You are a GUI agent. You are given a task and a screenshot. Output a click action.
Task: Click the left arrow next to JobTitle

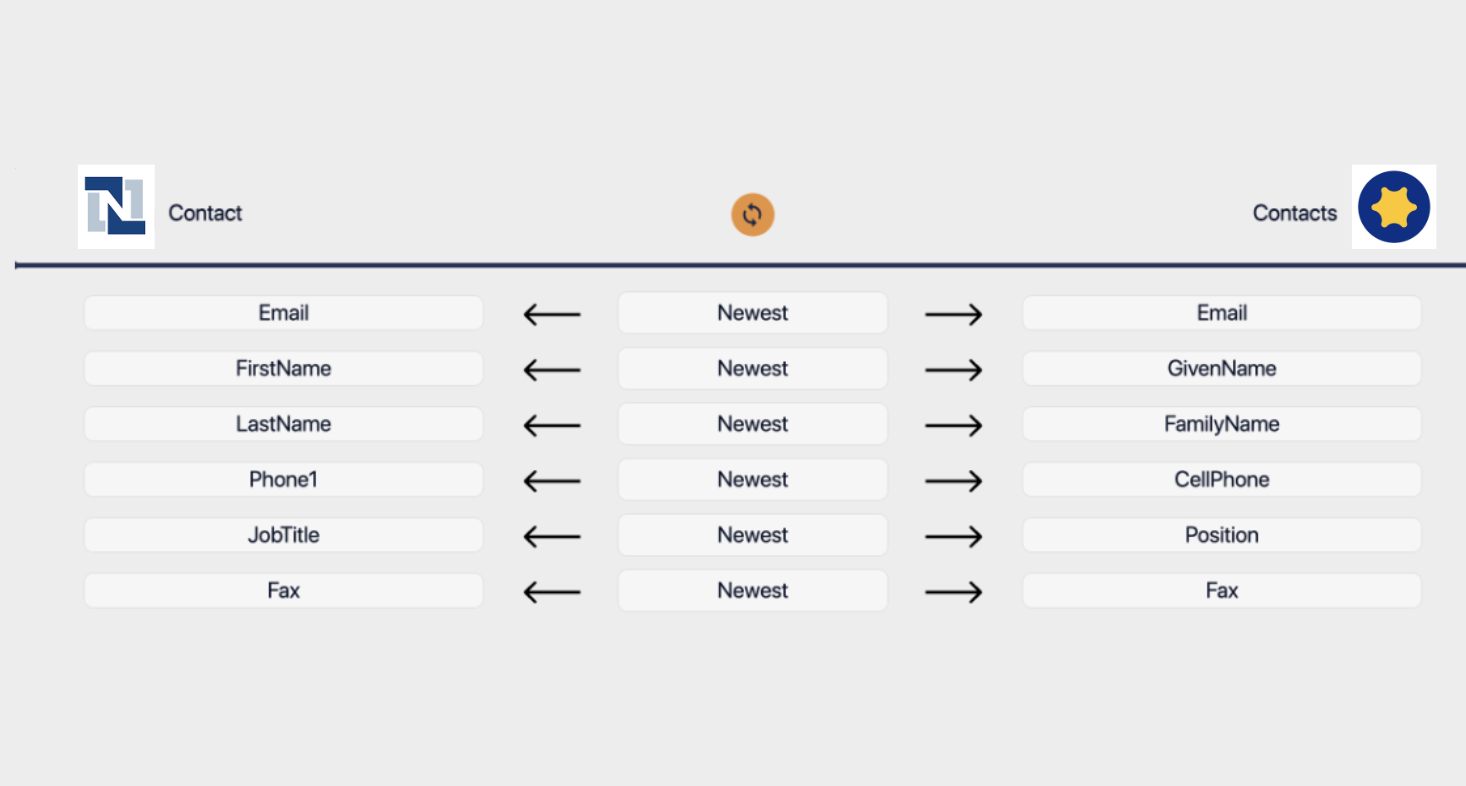(552, 537)
